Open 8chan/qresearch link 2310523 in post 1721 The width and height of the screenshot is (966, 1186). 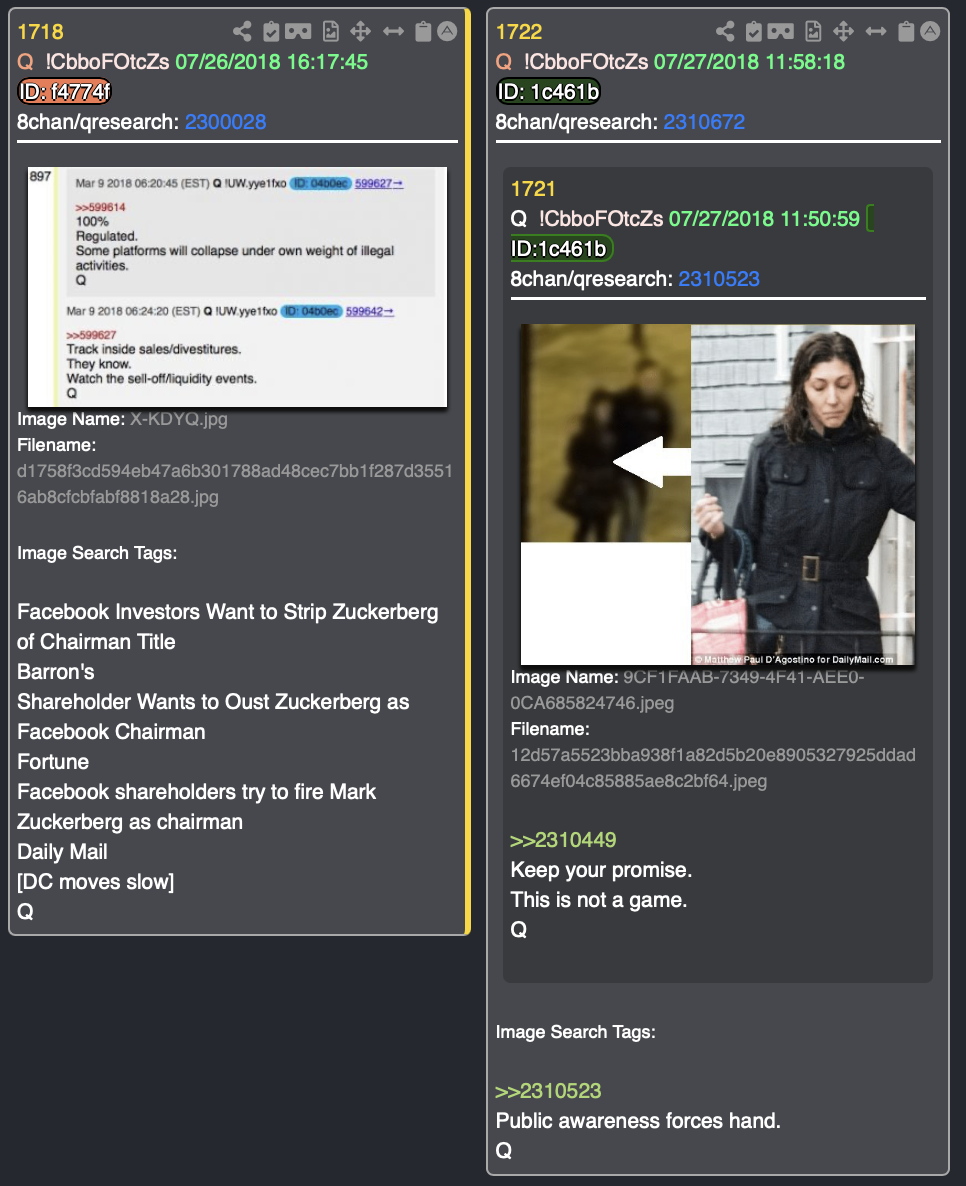tap(719, 279)
